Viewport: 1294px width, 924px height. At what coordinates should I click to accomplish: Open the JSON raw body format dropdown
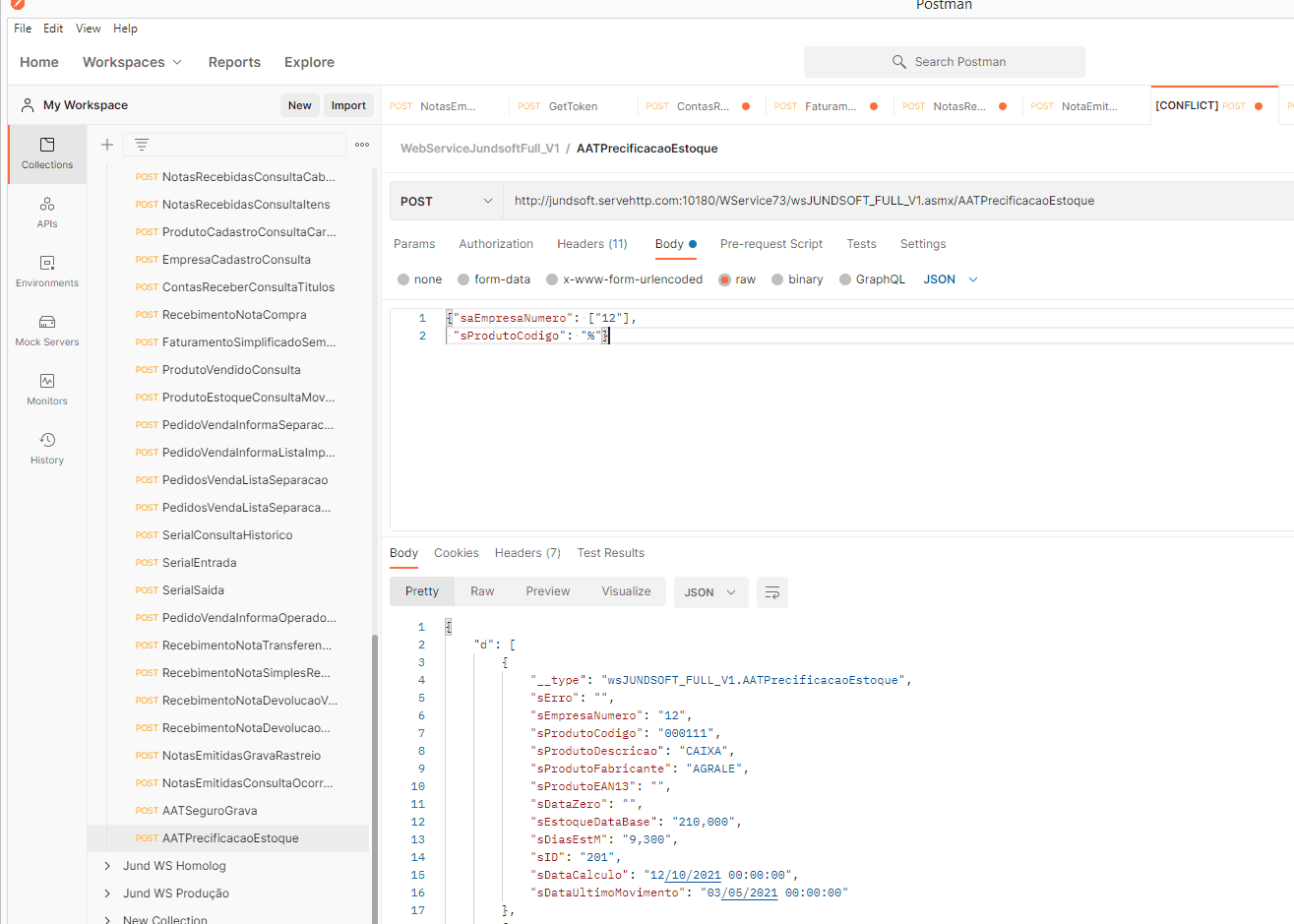pyautogui.click(x=951, y=279)
